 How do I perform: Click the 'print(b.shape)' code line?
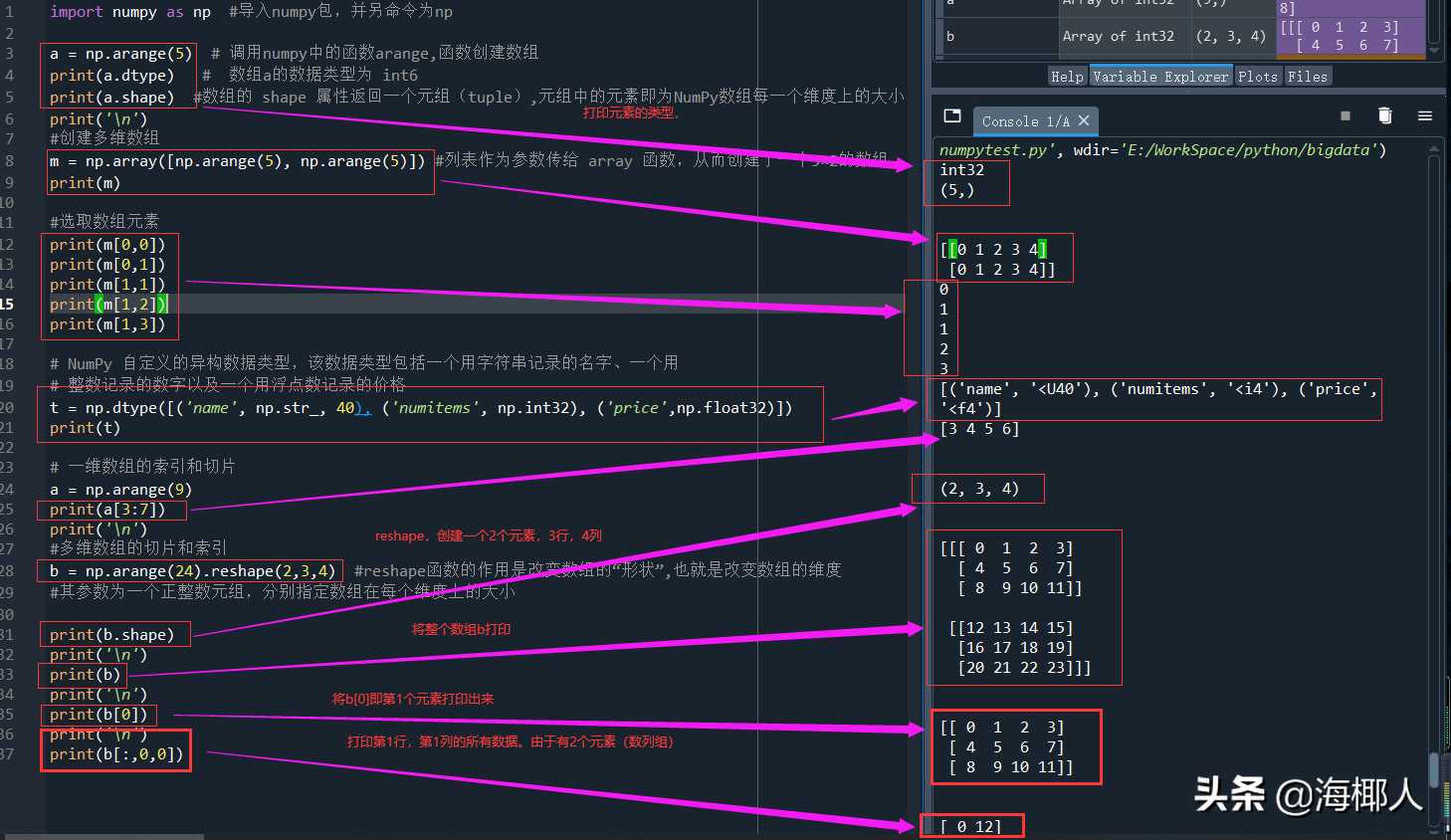pyautogui.click(x=111, y=634)
